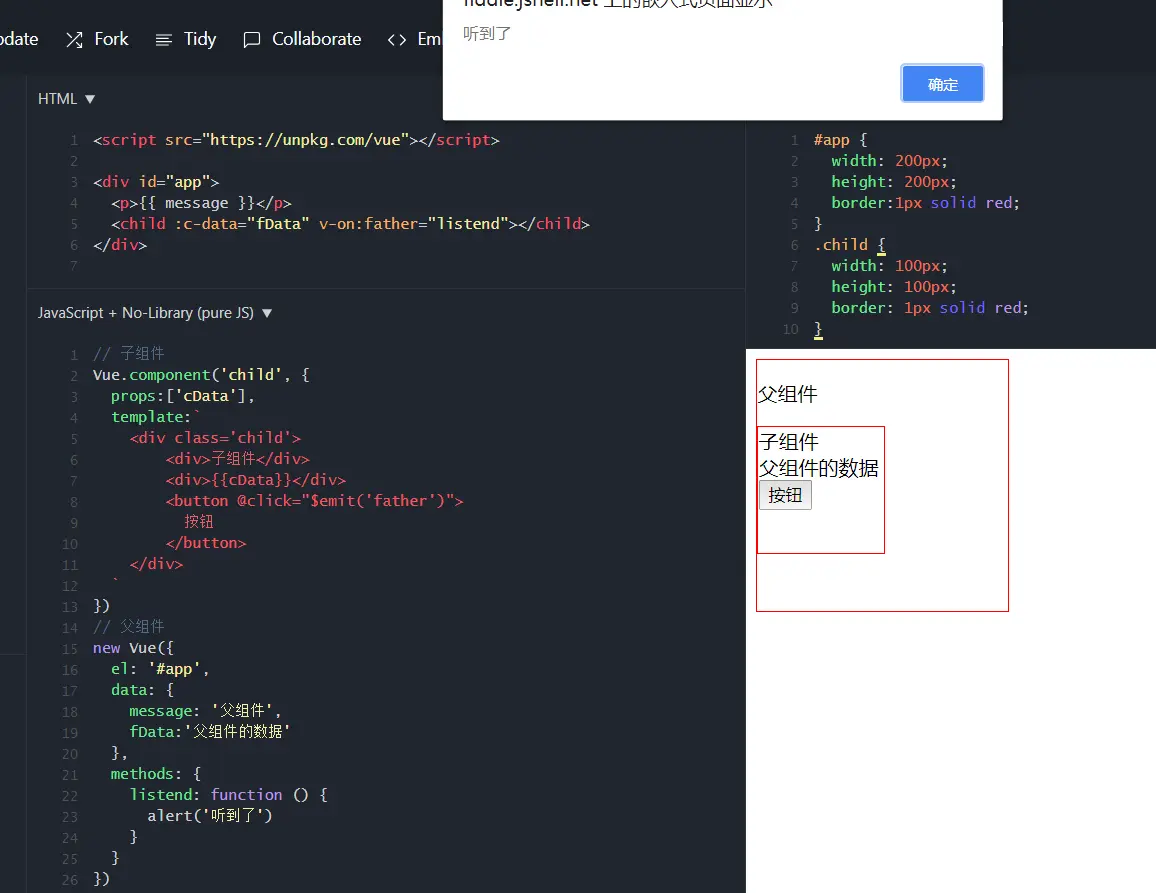Click v-on:father="listend" attribute in the HTML editor
The height and width of the screenshot is (893, 1156).
click(x=414, y=223)
